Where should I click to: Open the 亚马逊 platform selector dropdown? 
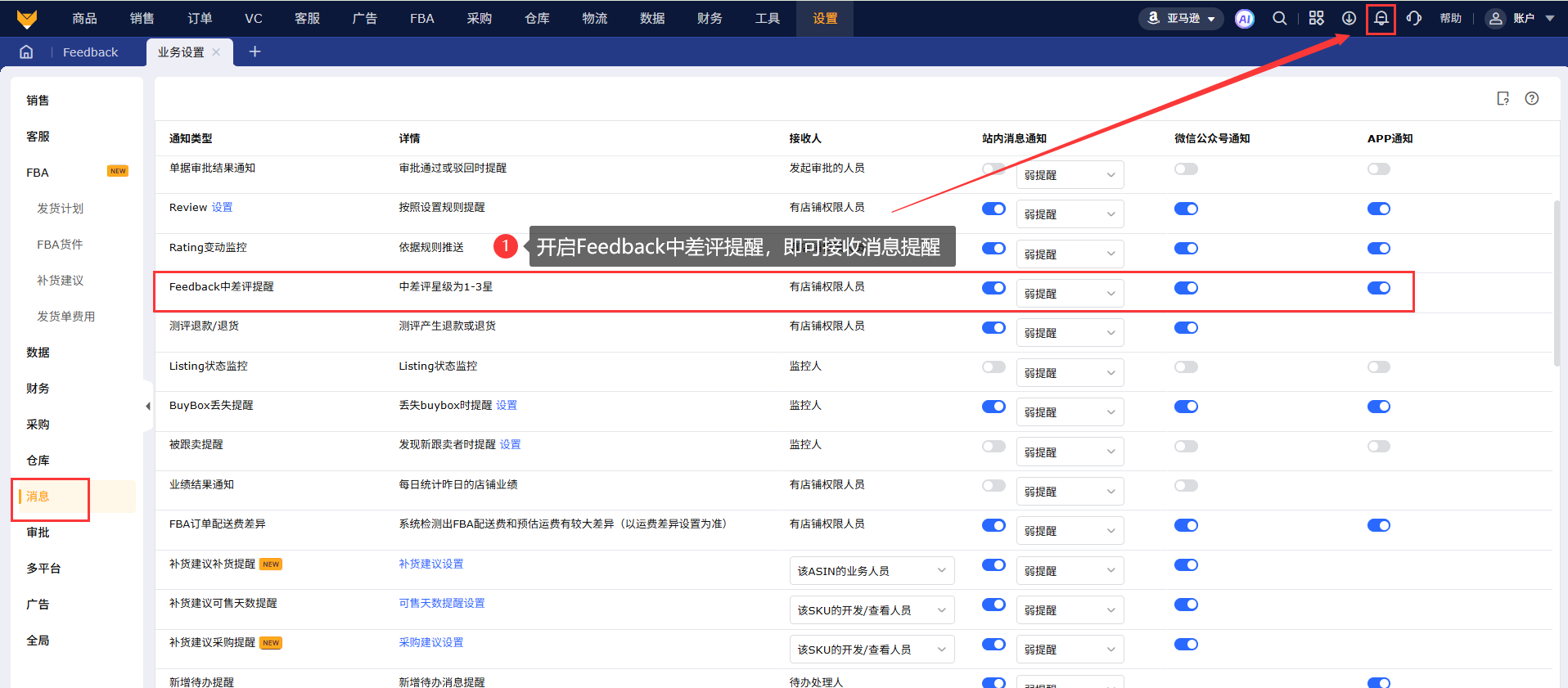[1181, 18]
